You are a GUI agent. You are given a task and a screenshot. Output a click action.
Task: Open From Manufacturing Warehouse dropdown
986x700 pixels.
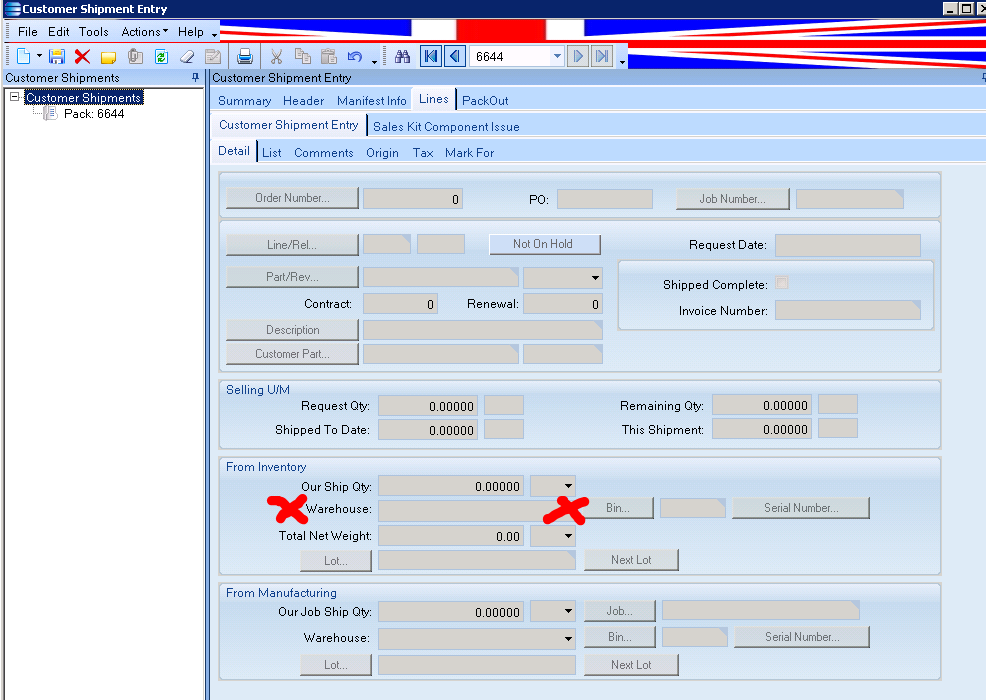(568, 638)
